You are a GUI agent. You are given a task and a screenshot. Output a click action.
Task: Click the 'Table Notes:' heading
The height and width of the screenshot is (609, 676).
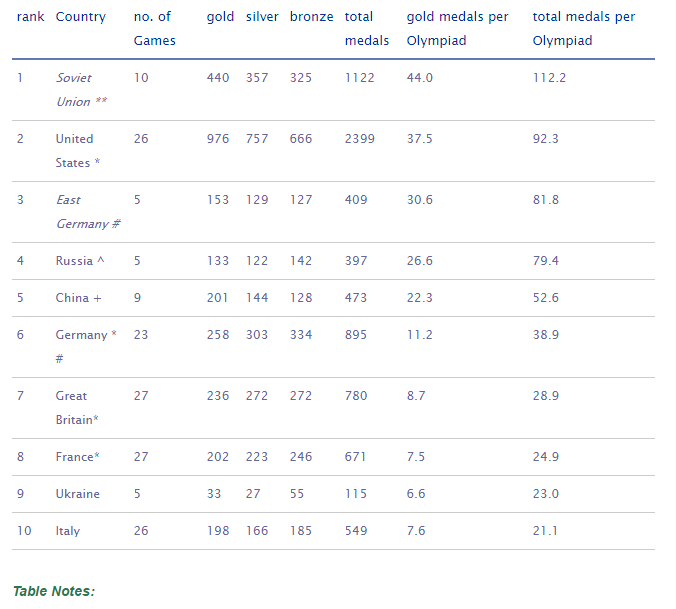53,591
